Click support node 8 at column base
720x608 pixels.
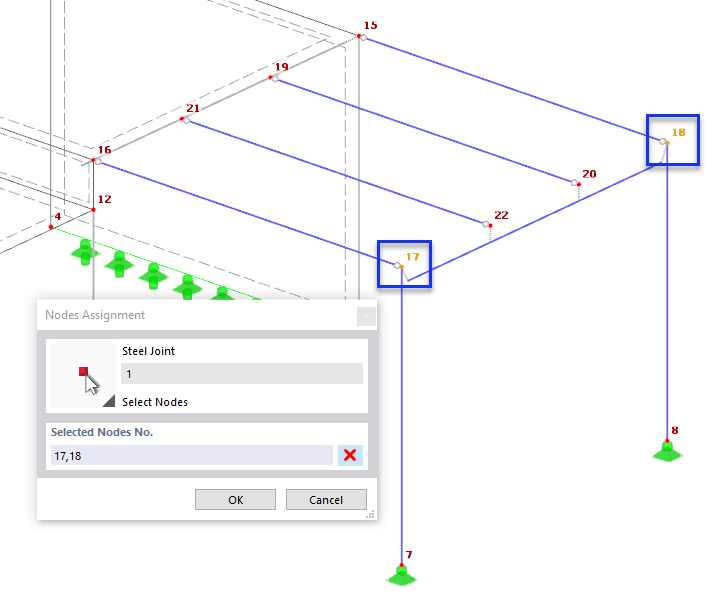[x=667, y=441]
